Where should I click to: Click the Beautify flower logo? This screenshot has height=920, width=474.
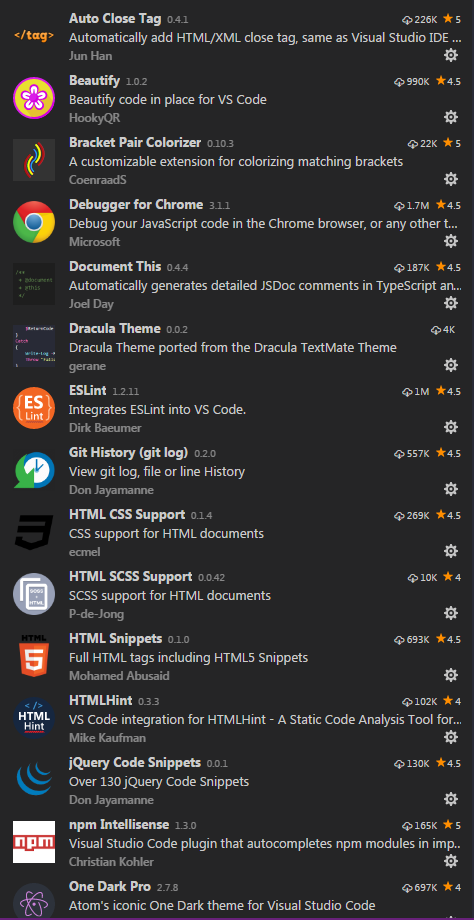[34, 98]
